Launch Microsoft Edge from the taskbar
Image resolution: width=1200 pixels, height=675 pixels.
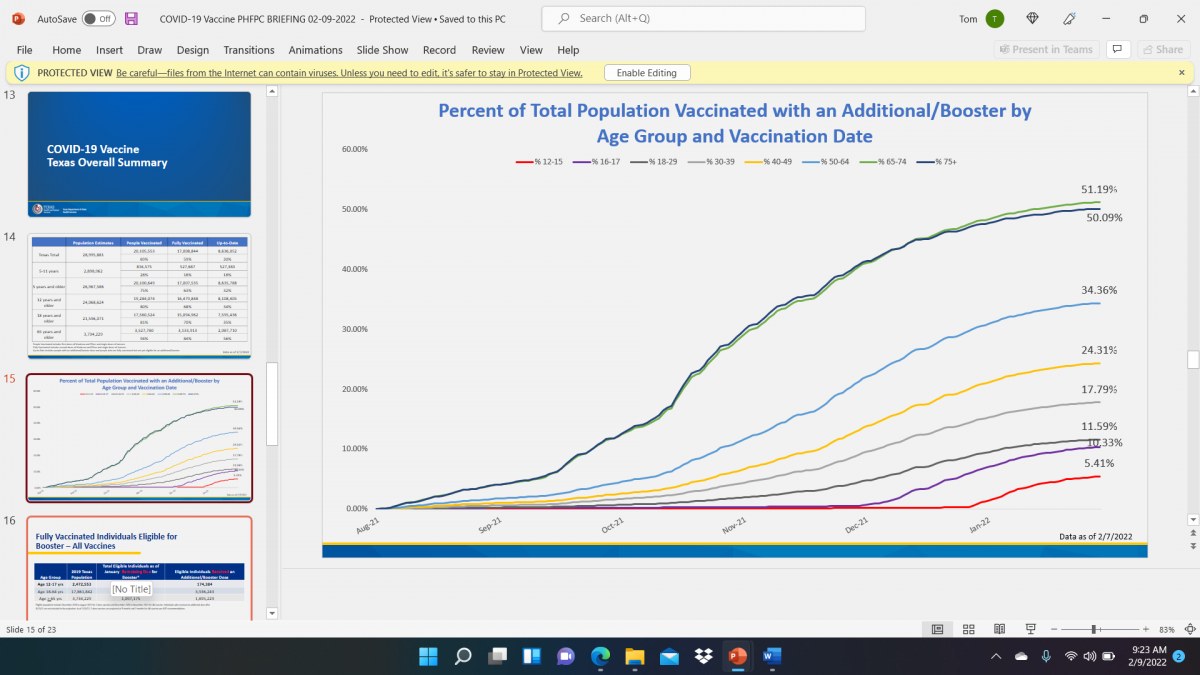(x=600, y=657)
